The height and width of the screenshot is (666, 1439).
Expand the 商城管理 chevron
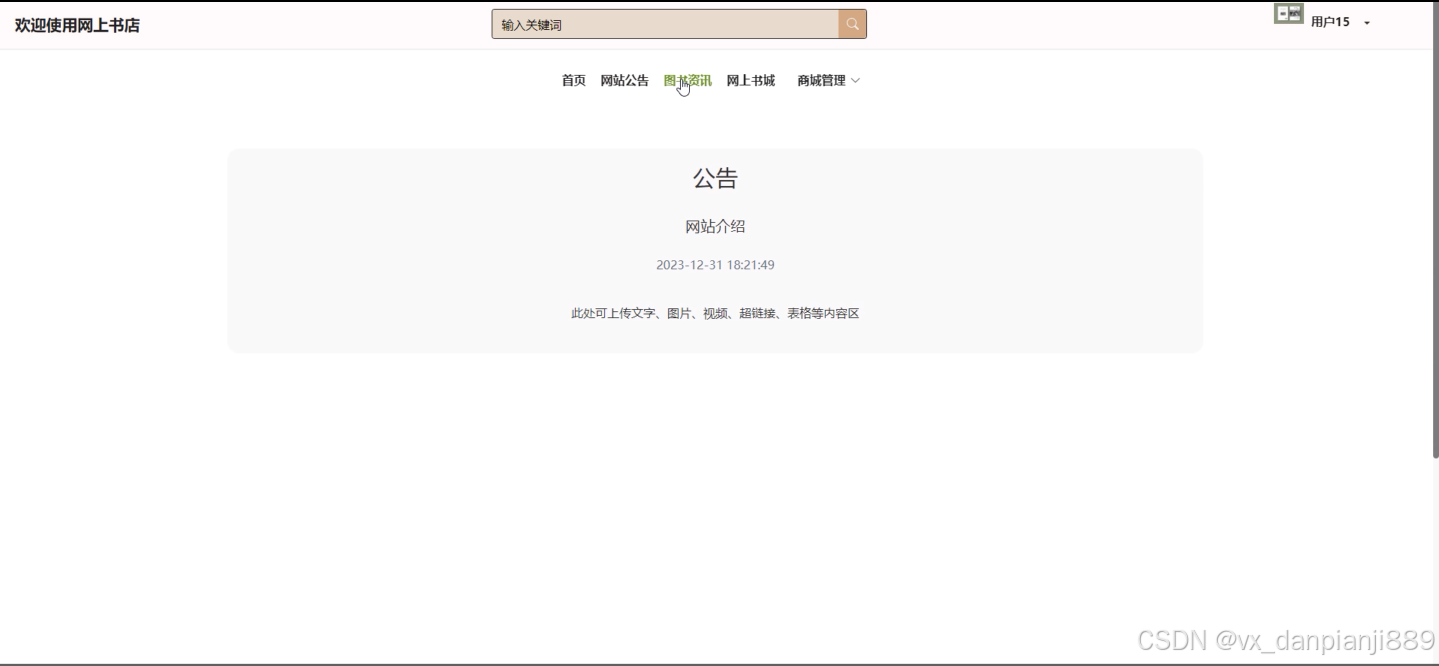coord(855,81)
